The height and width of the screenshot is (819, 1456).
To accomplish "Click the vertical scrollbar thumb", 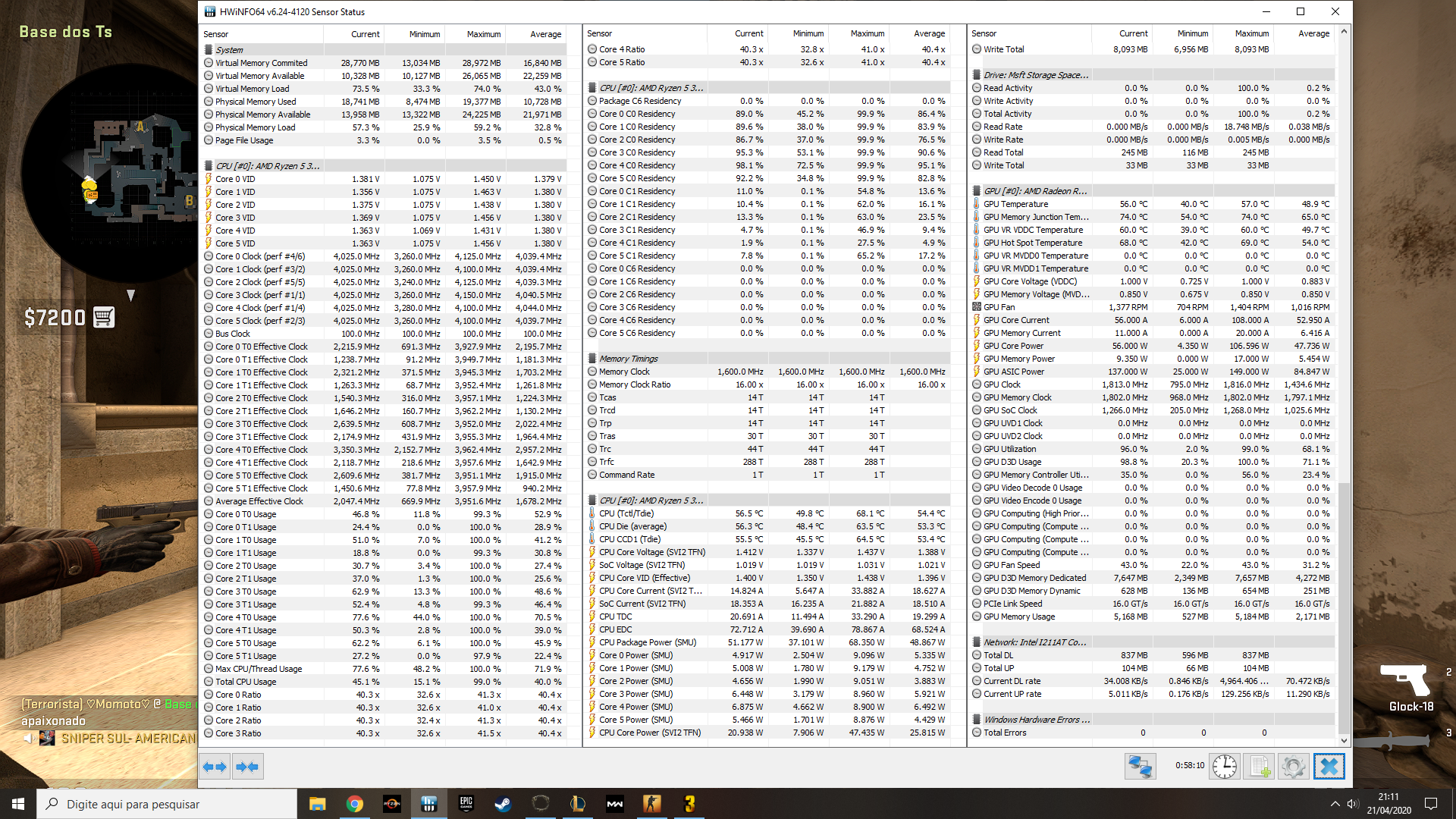I will (x=1344, y=607).
